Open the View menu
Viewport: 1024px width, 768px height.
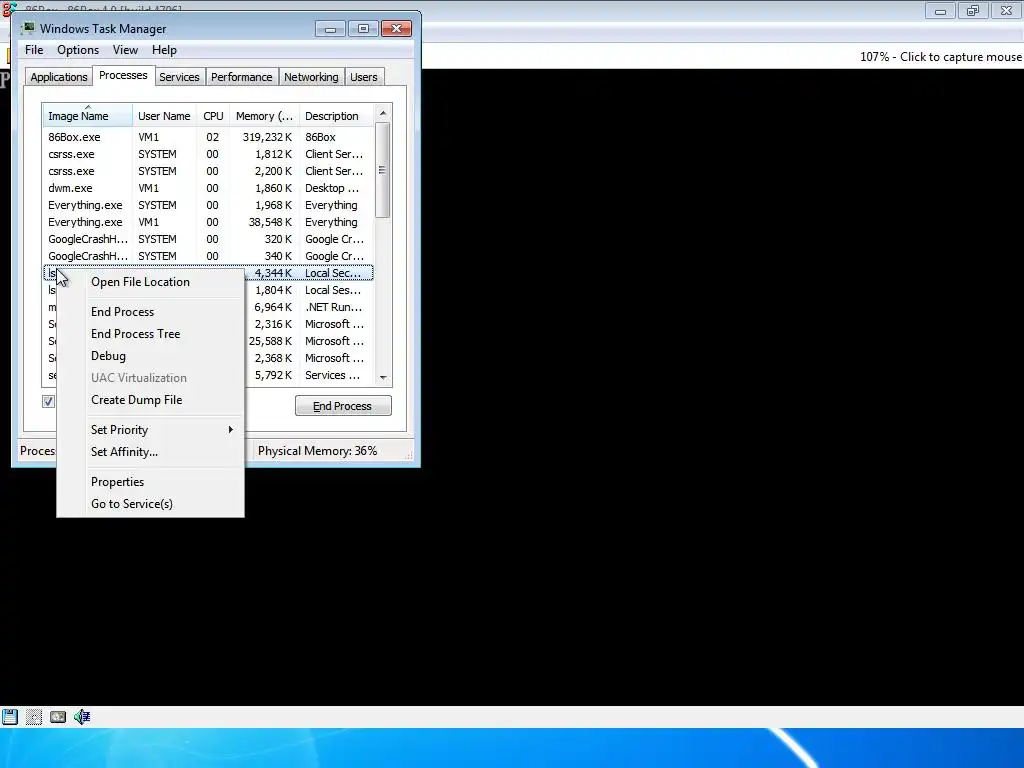(125, 50)
